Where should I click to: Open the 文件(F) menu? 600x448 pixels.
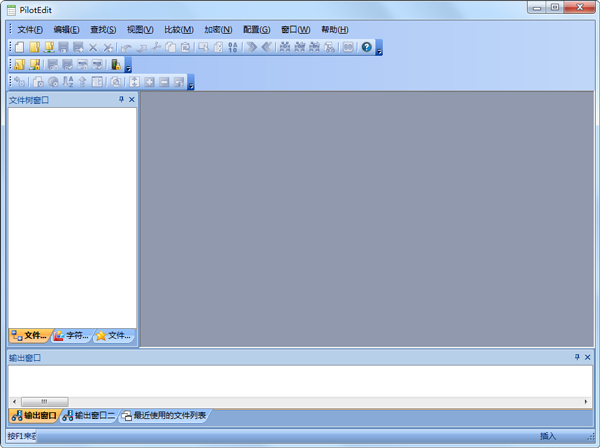[x=30, y=29]
